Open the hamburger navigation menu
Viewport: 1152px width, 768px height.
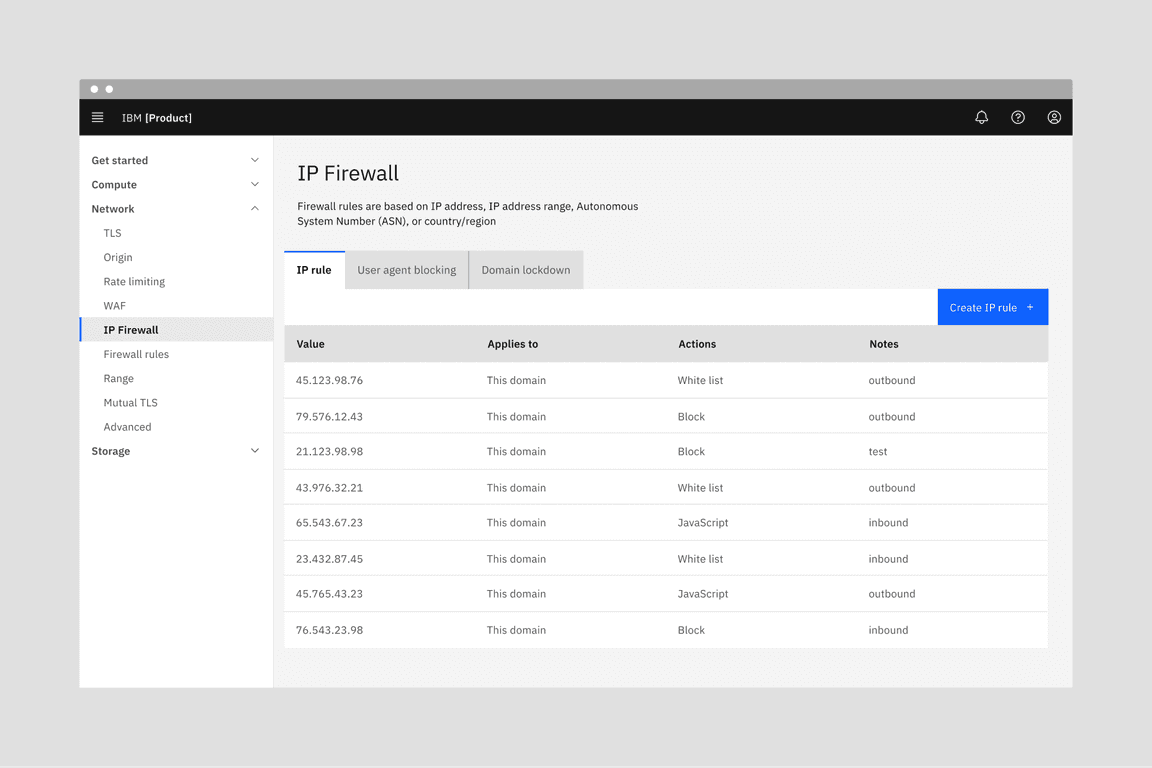tap(97, 117)
